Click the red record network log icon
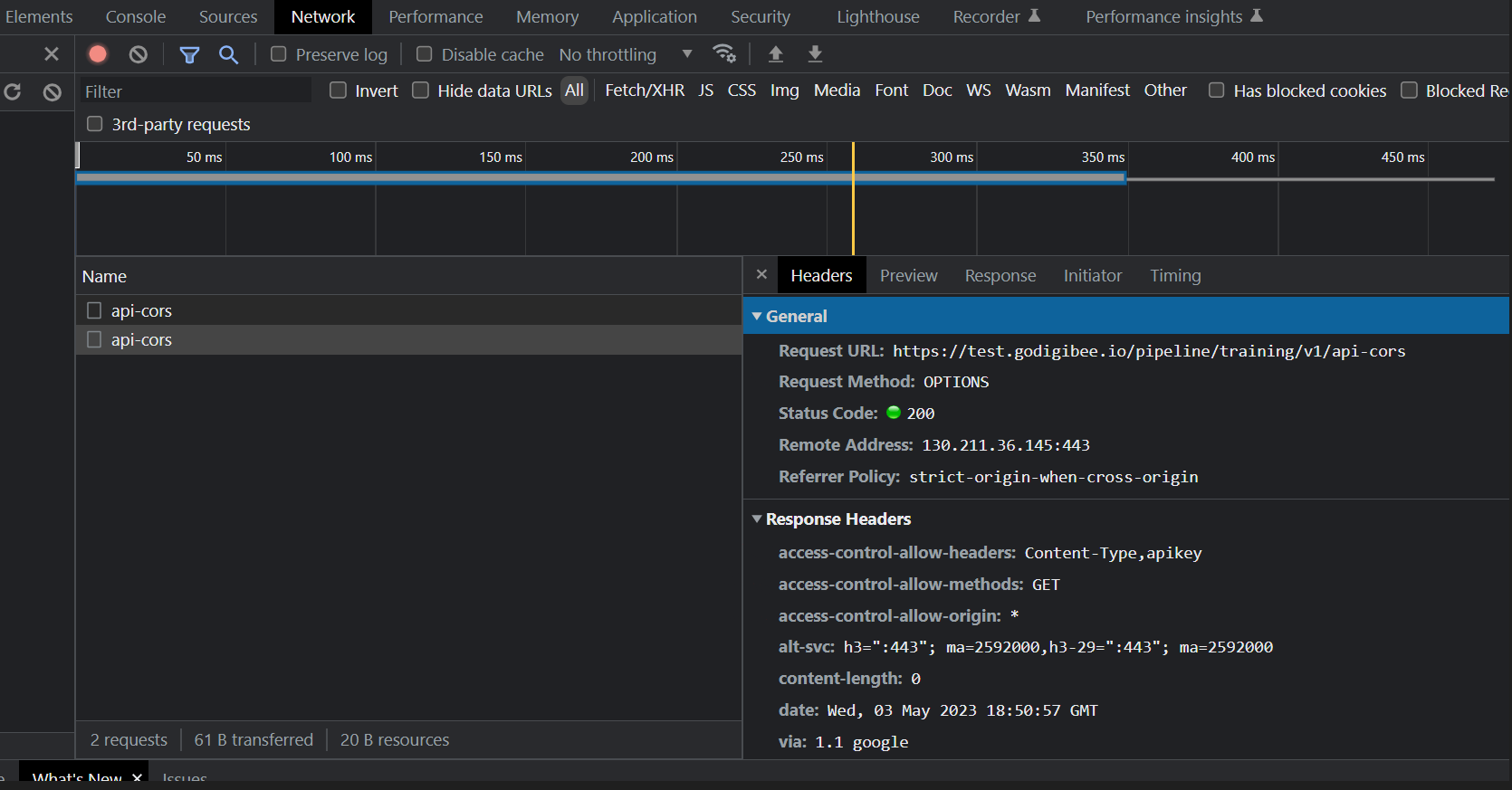 (98, 54)
